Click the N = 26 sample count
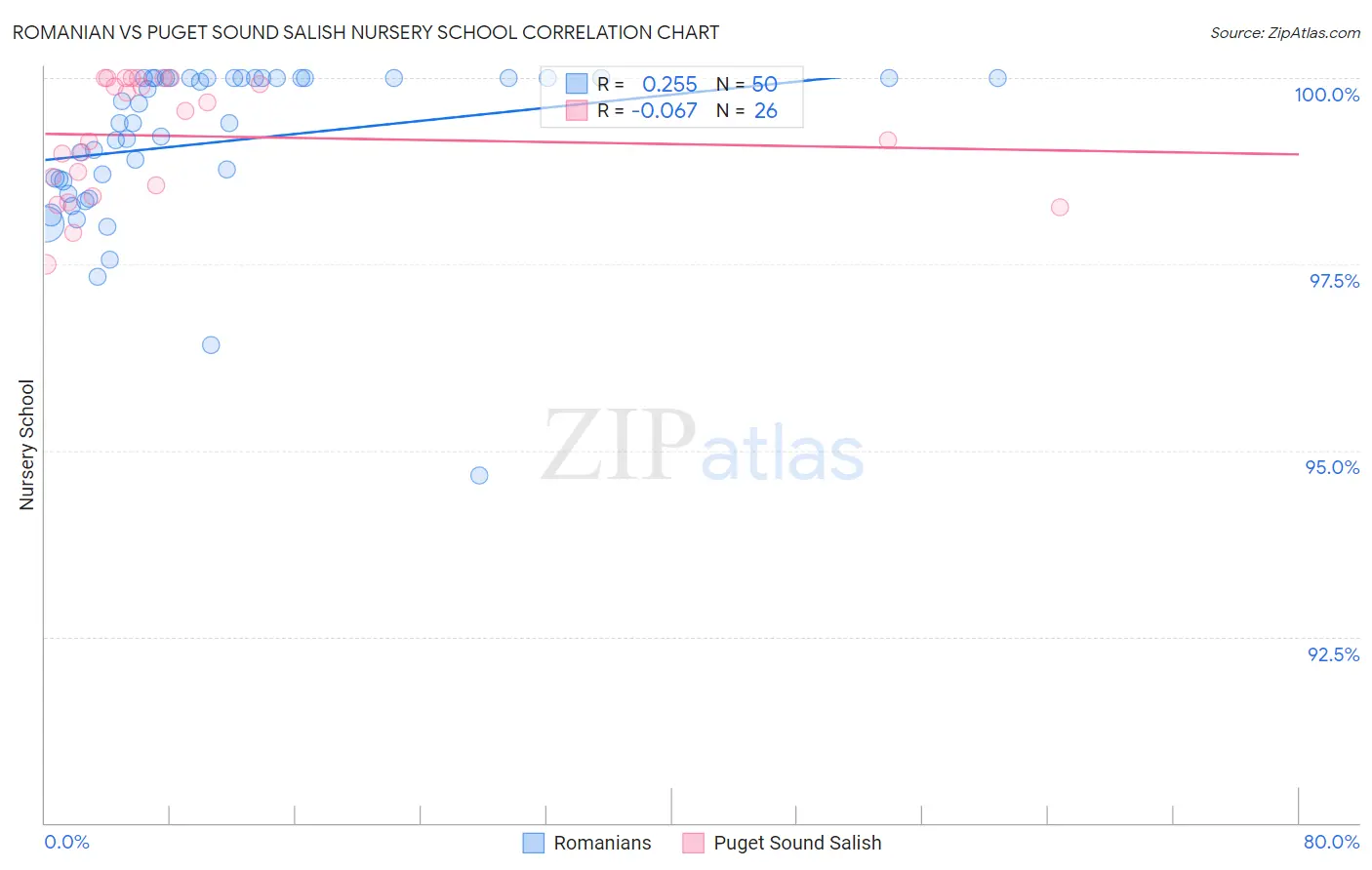Image resolution: width=1372 pixels, height=870 pixels. pos(747,110)
